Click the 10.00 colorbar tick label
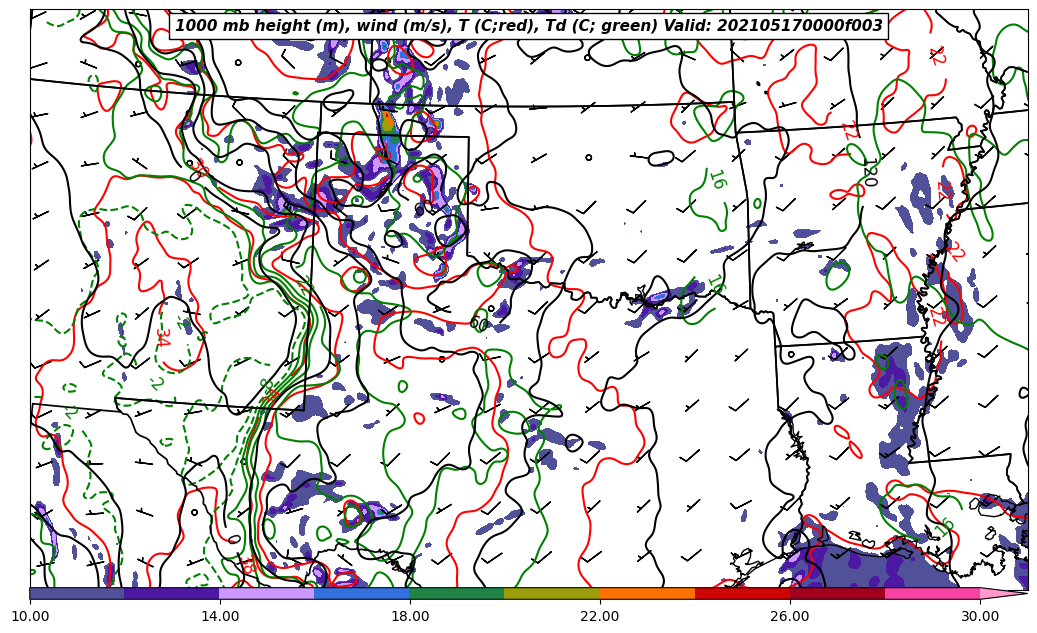 [x=30, y=616]
